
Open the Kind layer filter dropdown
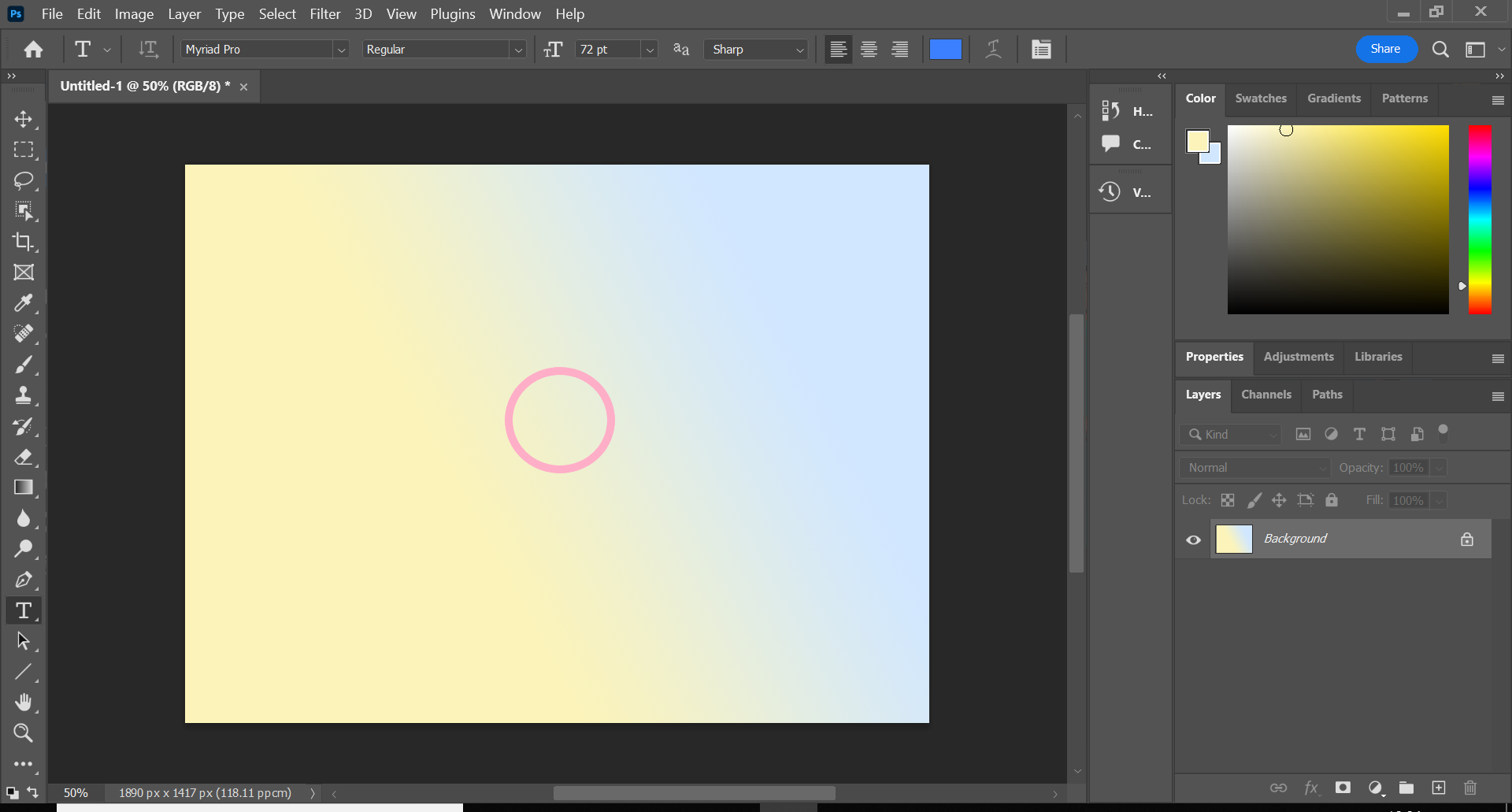[x=1231, y=434]
